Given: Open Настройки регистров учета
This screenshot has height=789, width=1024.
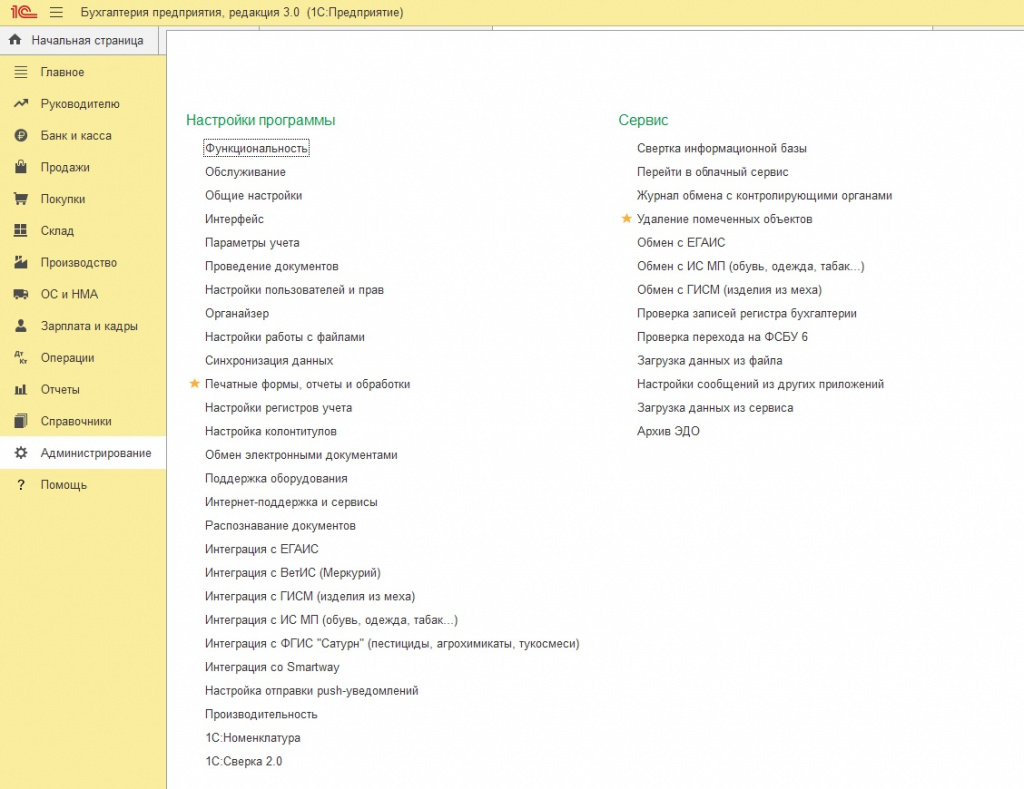Looking at the screenshot, I should pyautogui.click(x=278, y=408).
